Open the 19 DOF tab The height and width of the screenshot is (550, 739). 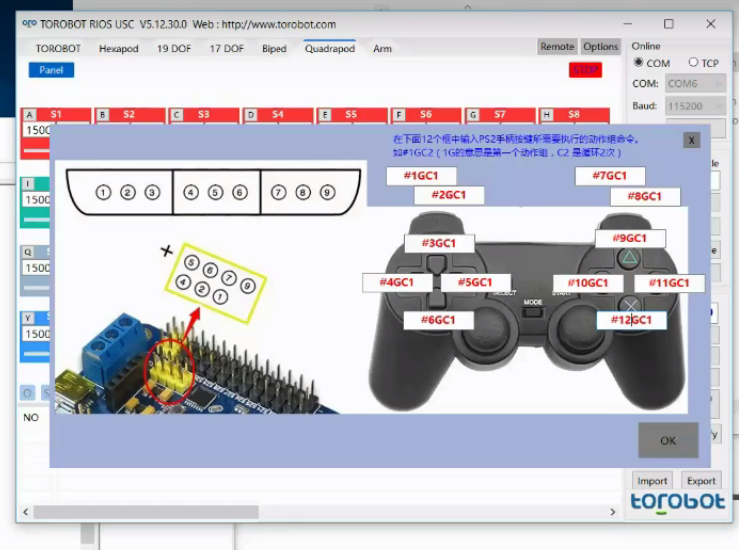[x=174, y=49]
